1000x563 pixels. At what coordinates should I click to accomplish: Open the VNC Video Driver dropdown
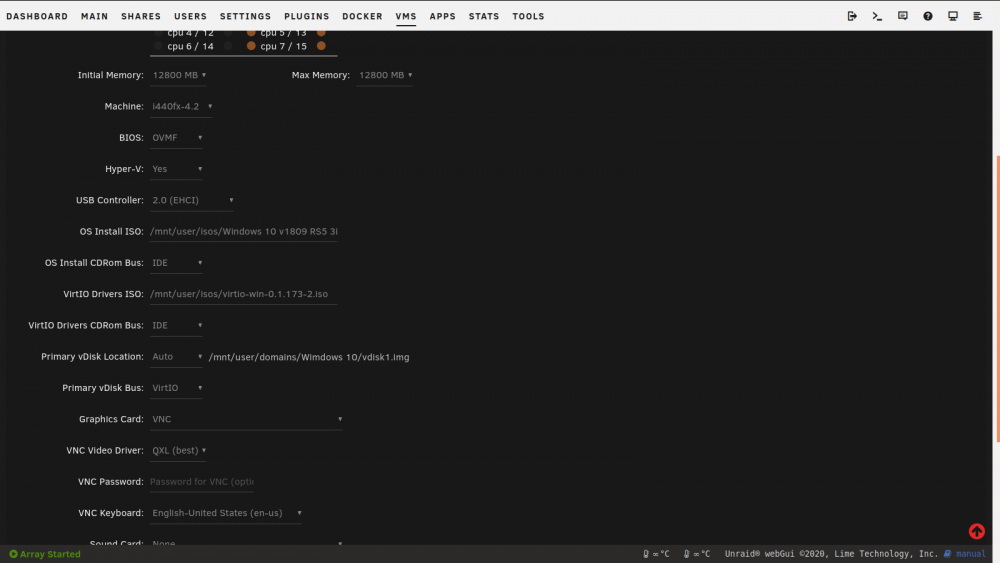(179, 450)
